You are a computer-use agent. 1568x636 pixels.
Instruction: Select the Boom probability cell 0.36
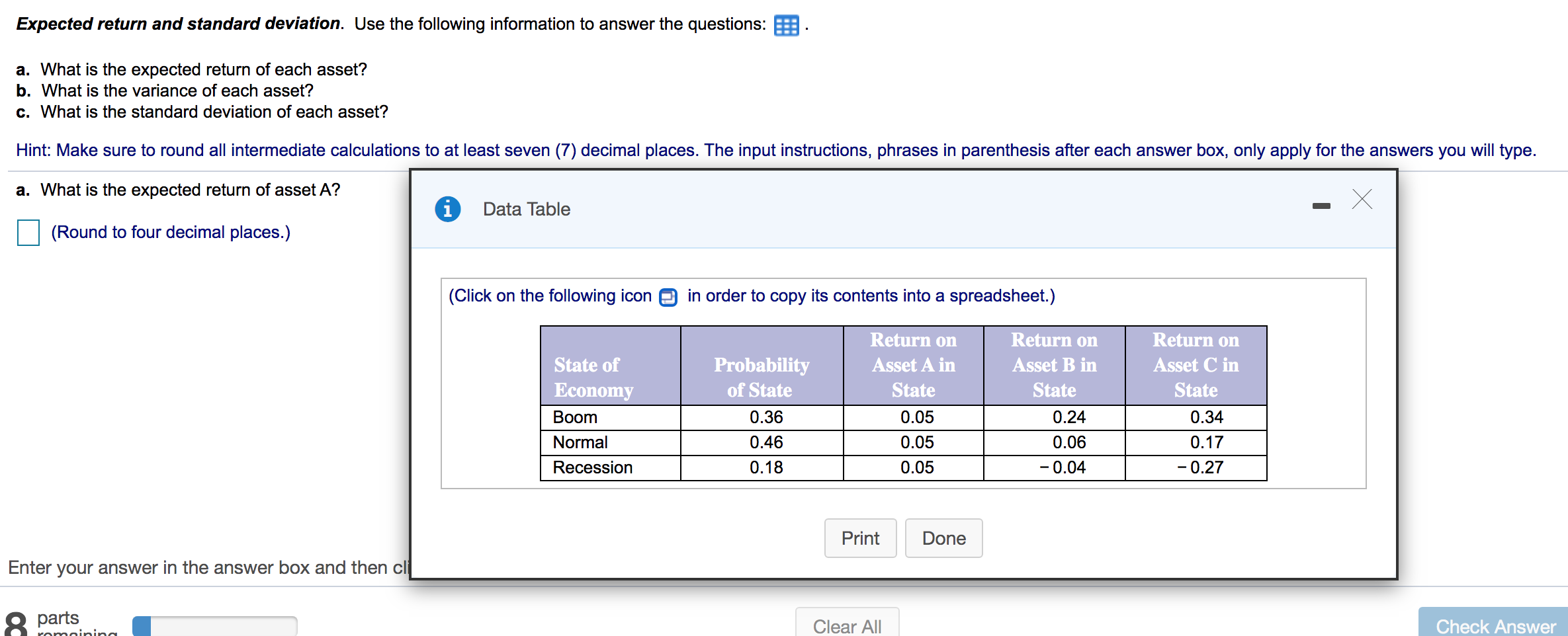point(767,417)
